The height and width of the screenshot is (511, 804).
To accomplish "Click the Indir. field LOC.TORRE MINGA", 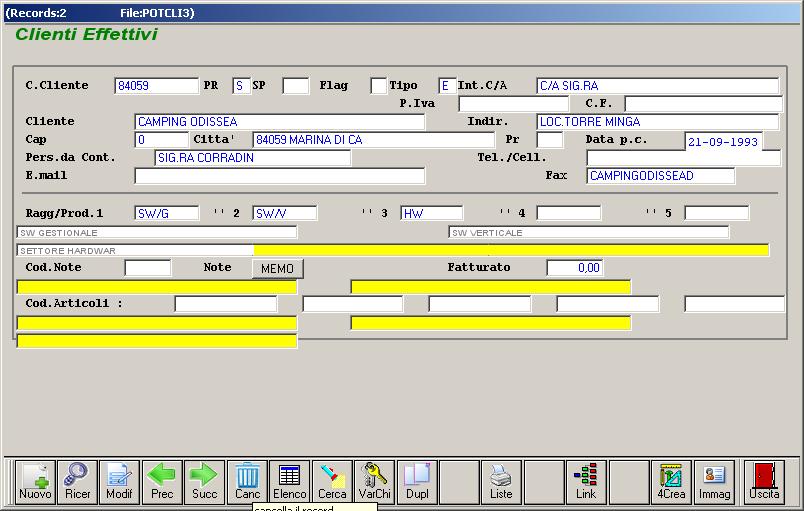I will pos(658,121).
